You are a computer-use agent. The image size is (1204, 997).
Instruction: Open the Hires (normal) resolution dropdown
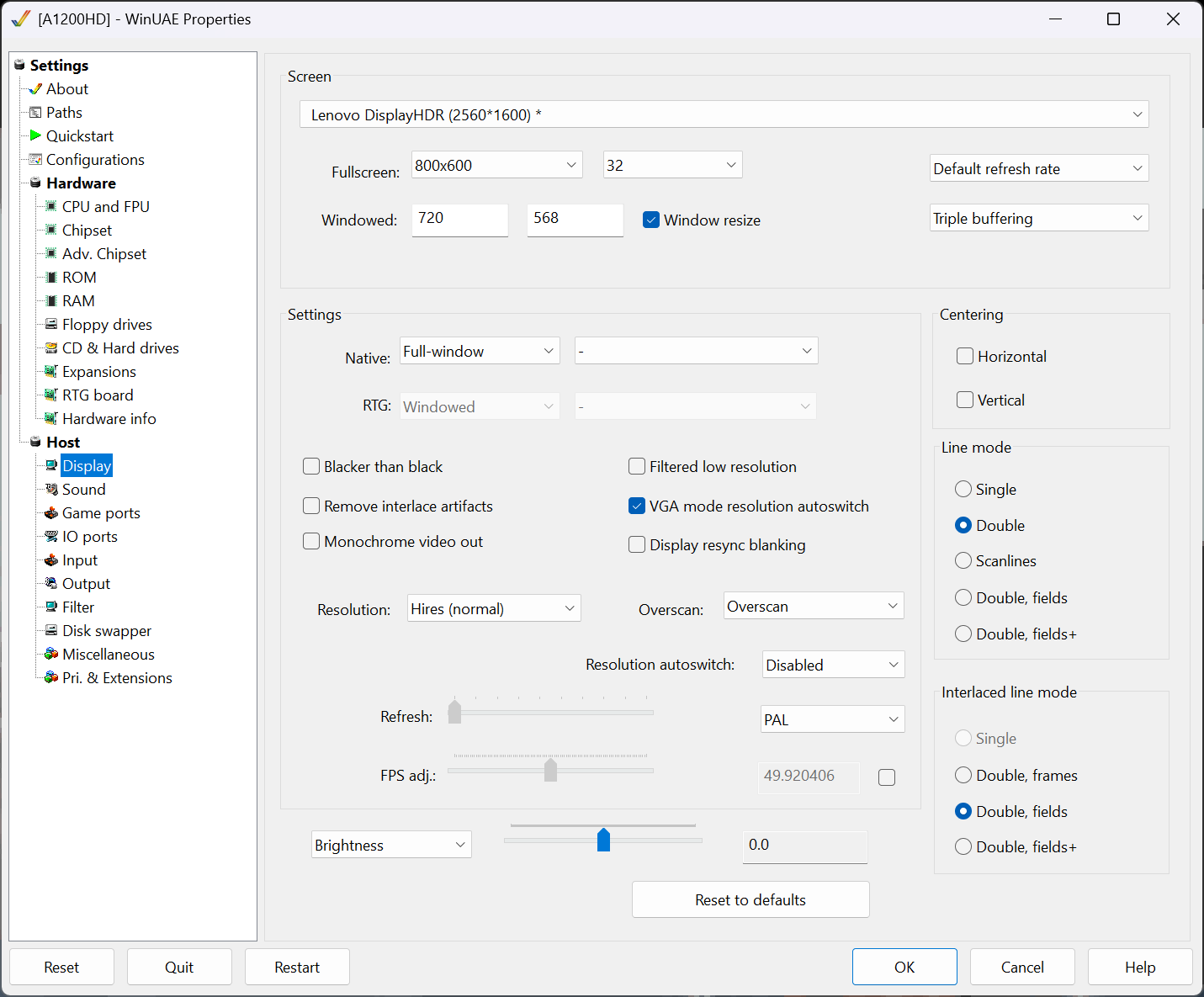point(494,609)
